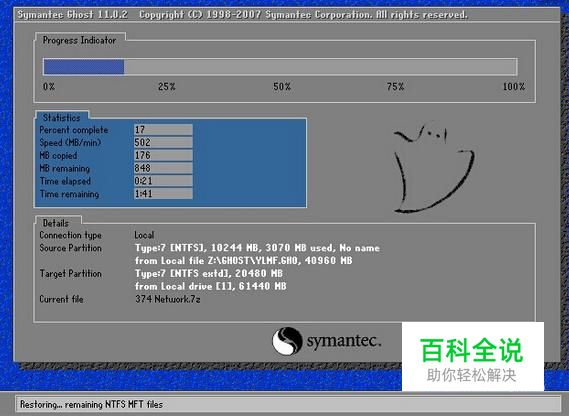Screen dimensions: 569x416
Task: Click the Percent complete label
Action: pos(74,130)
